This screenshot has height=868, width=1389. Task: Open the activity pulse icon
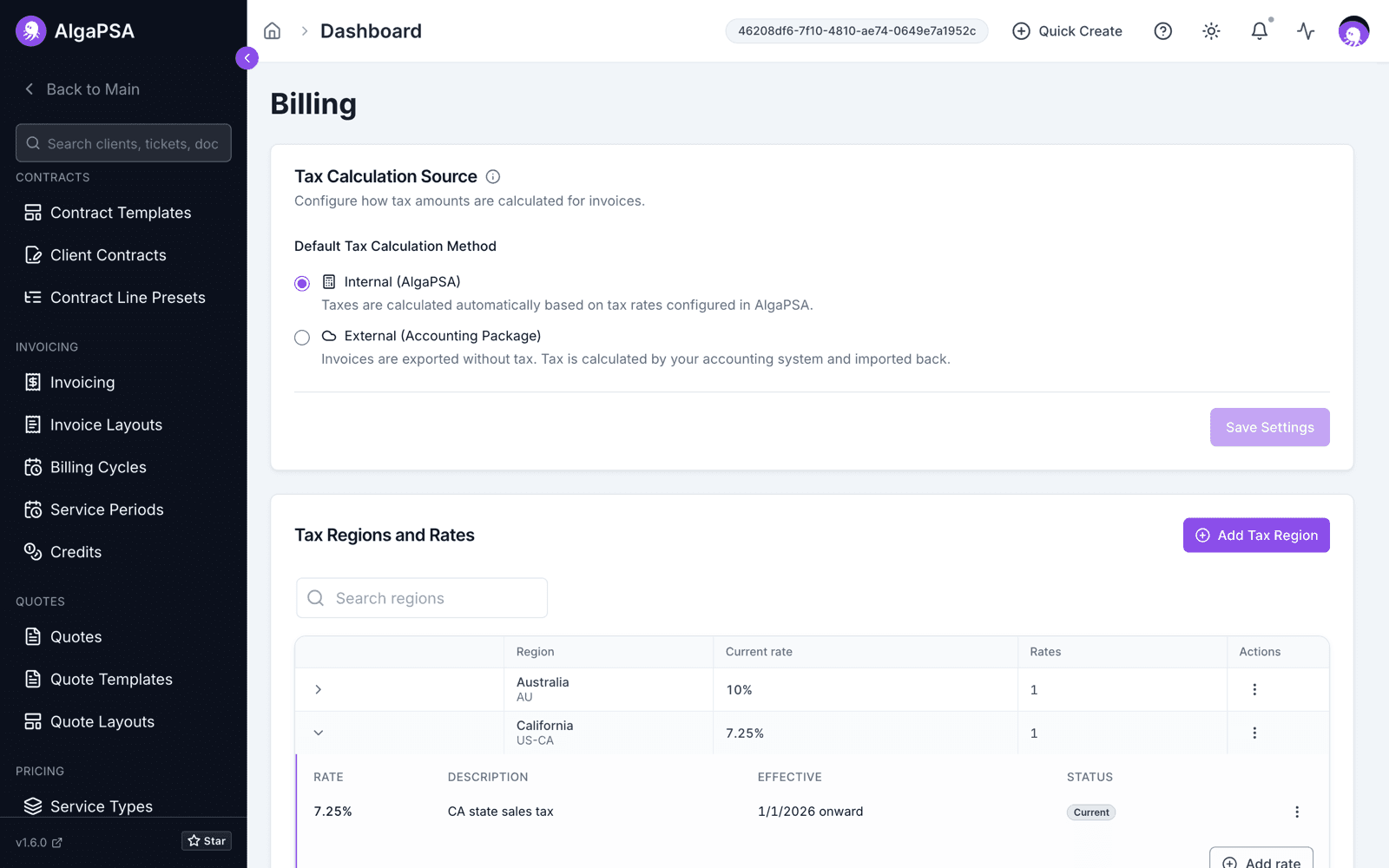pyautogui.click(x=1306, y=31)
